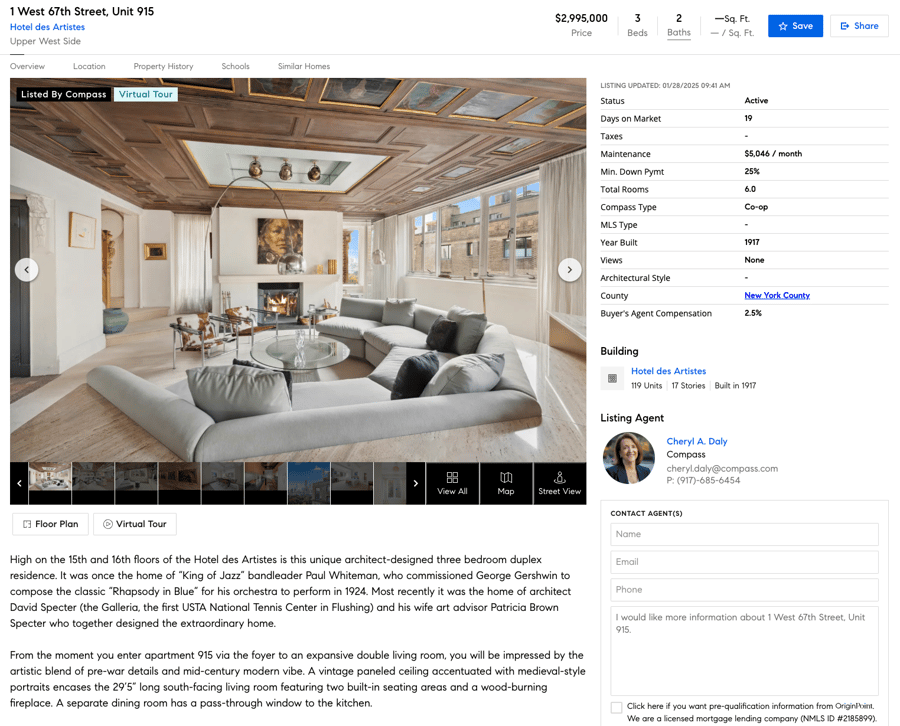Open View All photos grid
This screenshot has height=726, width=900.
pyautogui.click(x=452, y=483)
